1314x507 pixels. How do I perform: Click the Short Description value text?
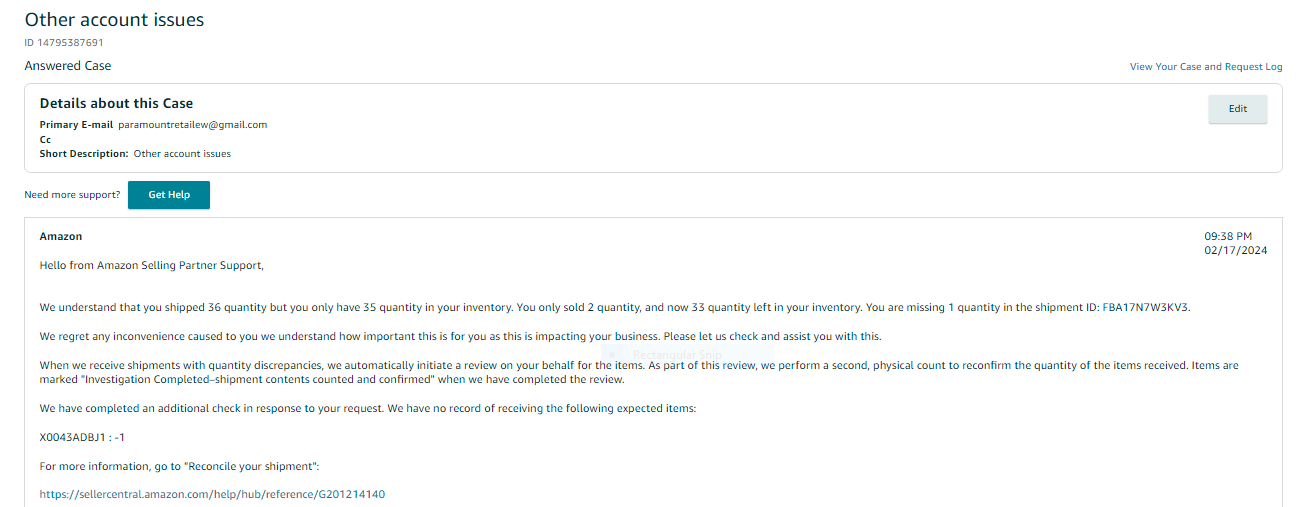182,154
